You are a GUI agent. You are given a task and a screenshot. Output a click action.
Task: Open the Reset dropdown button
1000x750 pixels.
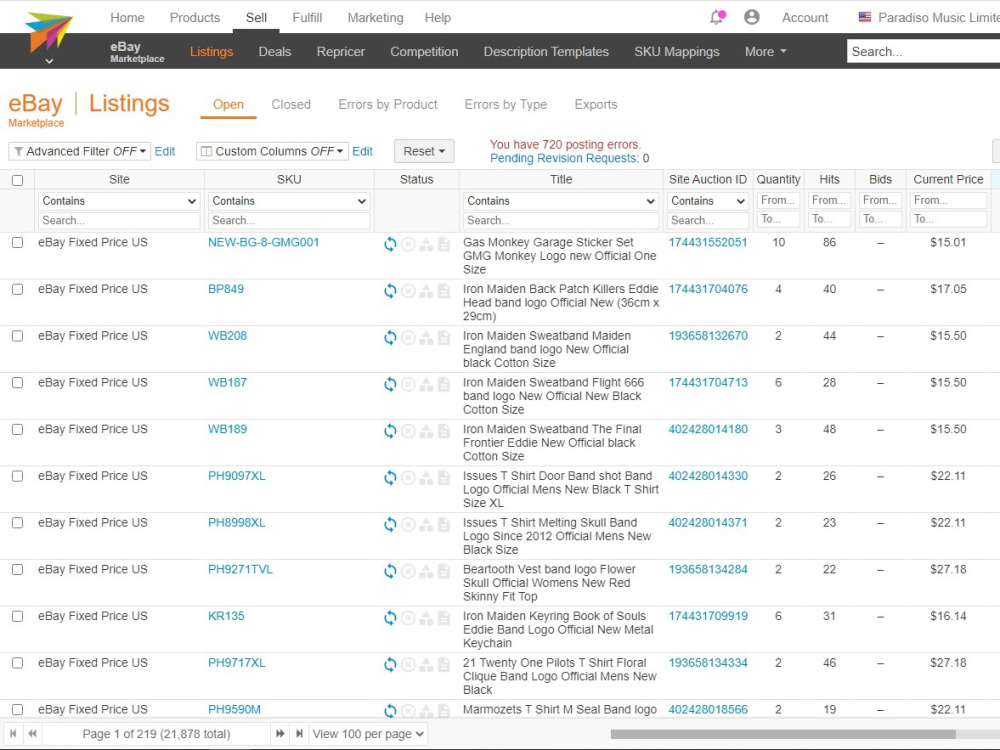(424, 151)
